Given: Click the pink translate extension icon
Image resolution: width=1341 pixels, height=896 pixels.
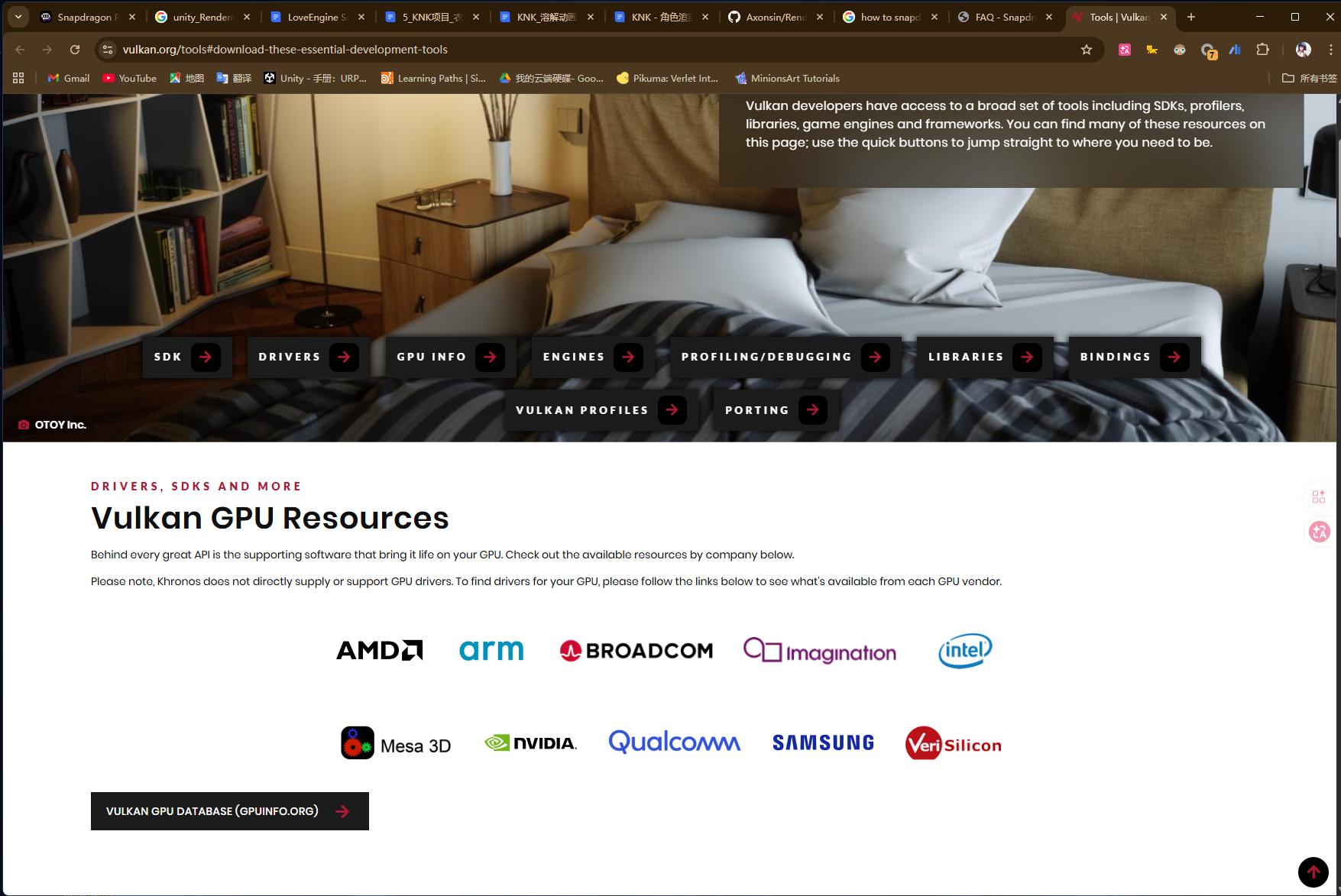Looking at the screenshot, I should point(1125,50).
